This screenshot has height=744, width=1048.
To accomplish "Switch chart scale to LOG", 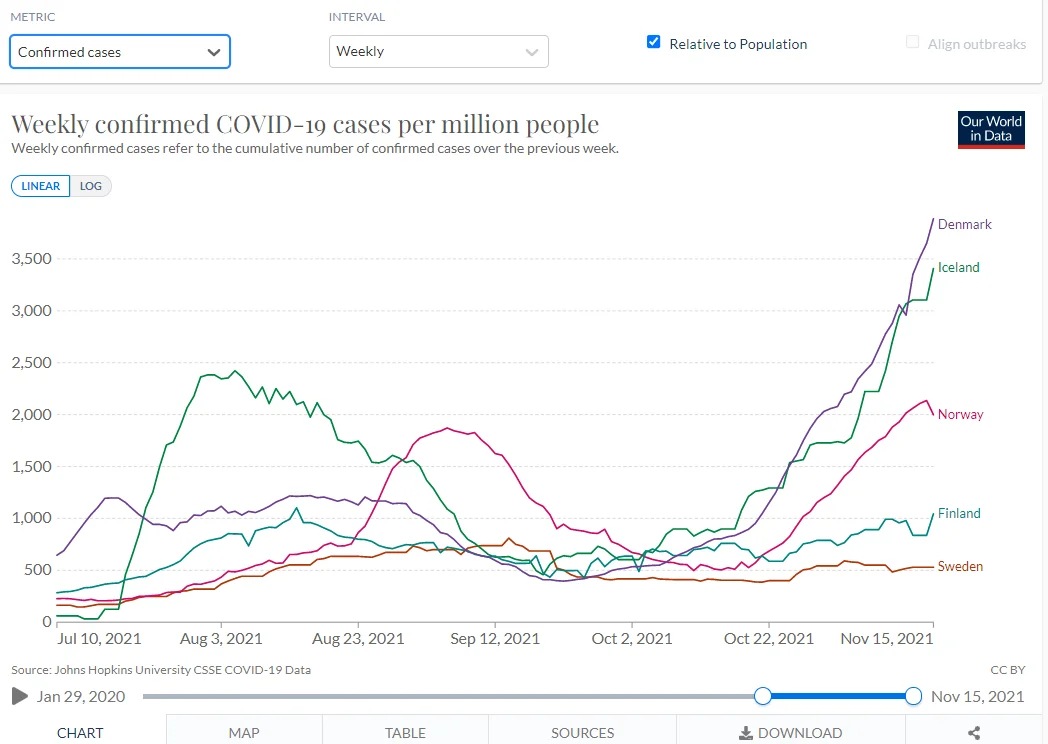I will click(91, 186).
